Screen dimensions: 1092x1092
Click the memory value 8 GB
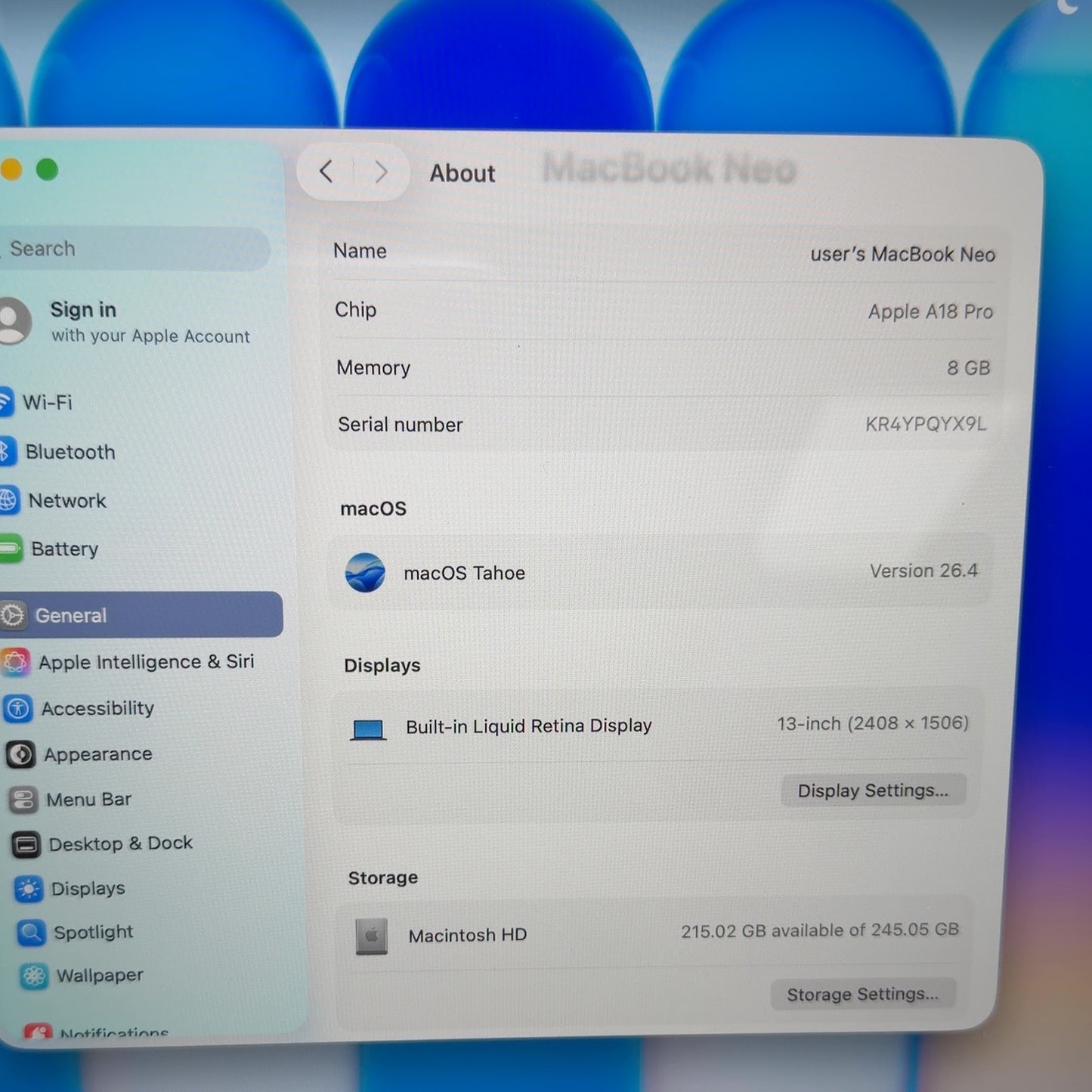pos(969,368)
